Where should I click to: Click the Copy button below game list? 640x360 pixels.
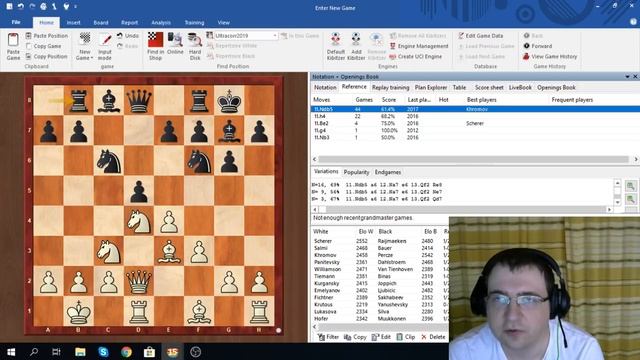click(x=355, y=337)
